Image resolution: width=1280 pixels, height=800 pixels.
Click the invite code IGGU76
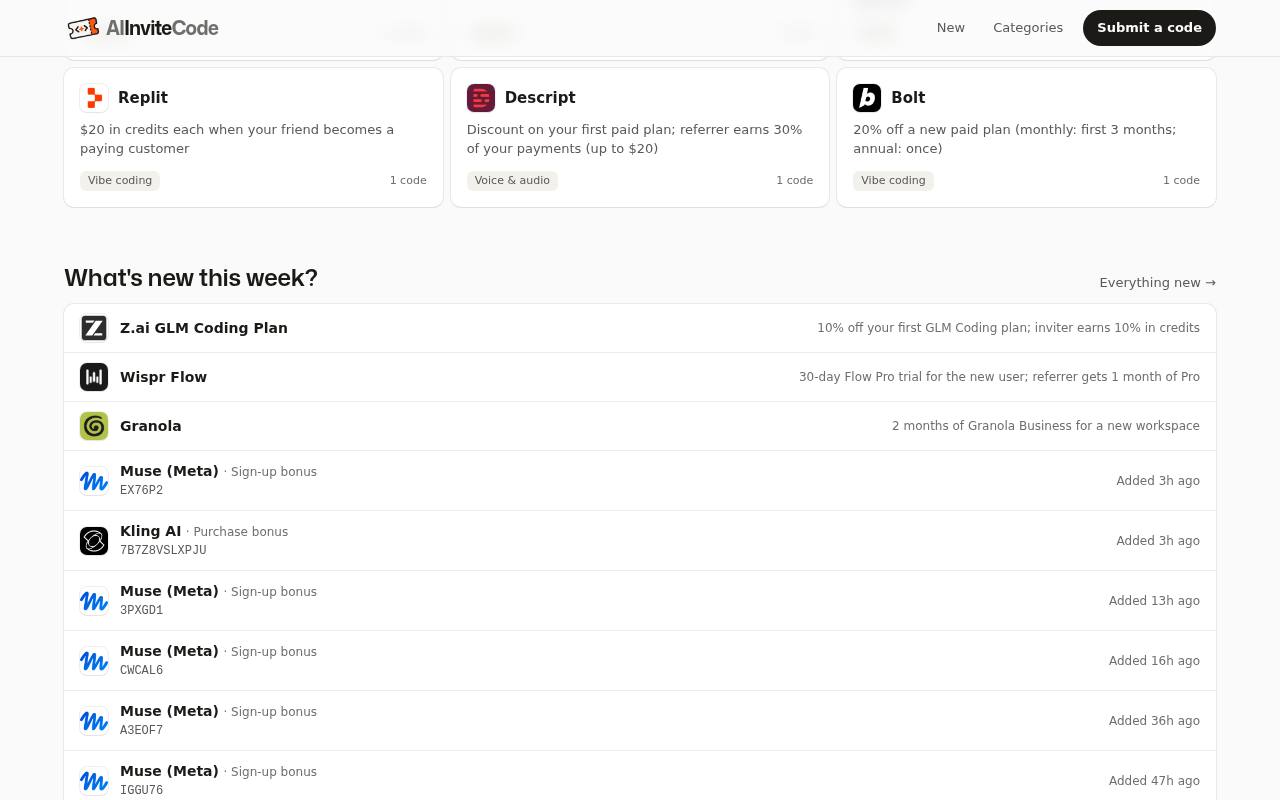coord(141,791)
